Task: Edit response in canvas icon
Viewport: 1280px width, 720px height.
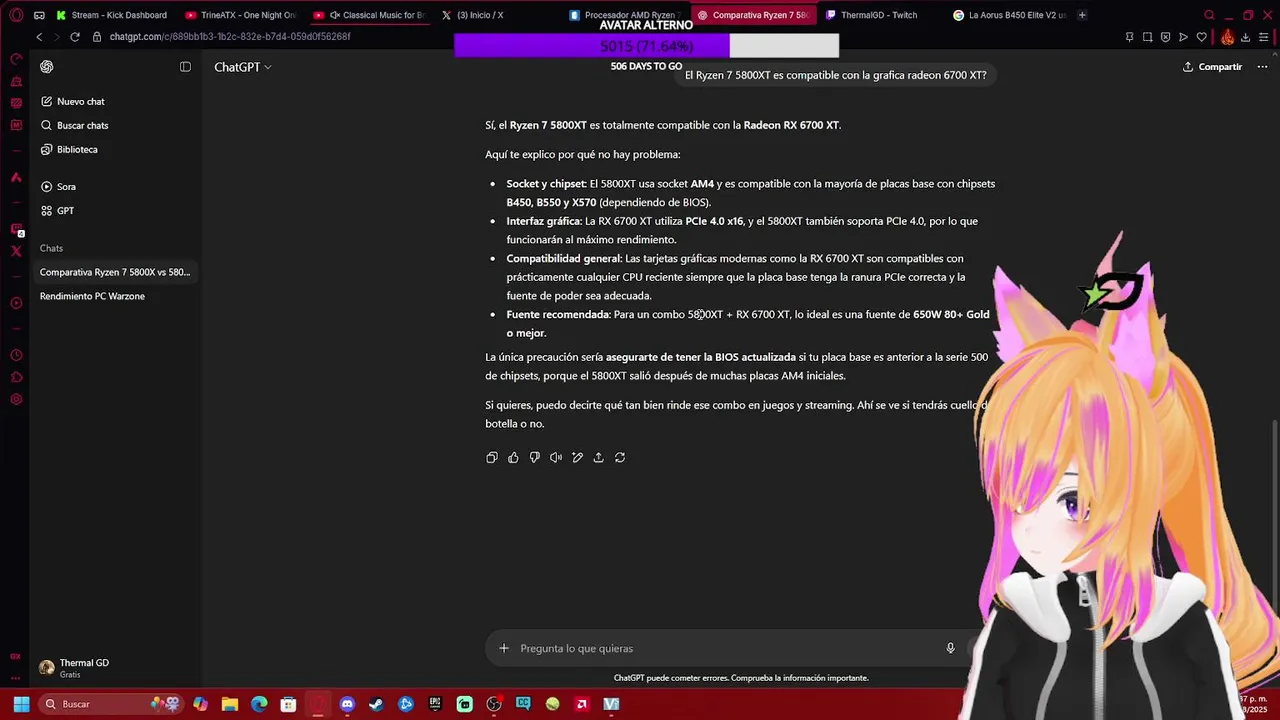Action: (577, 457)
